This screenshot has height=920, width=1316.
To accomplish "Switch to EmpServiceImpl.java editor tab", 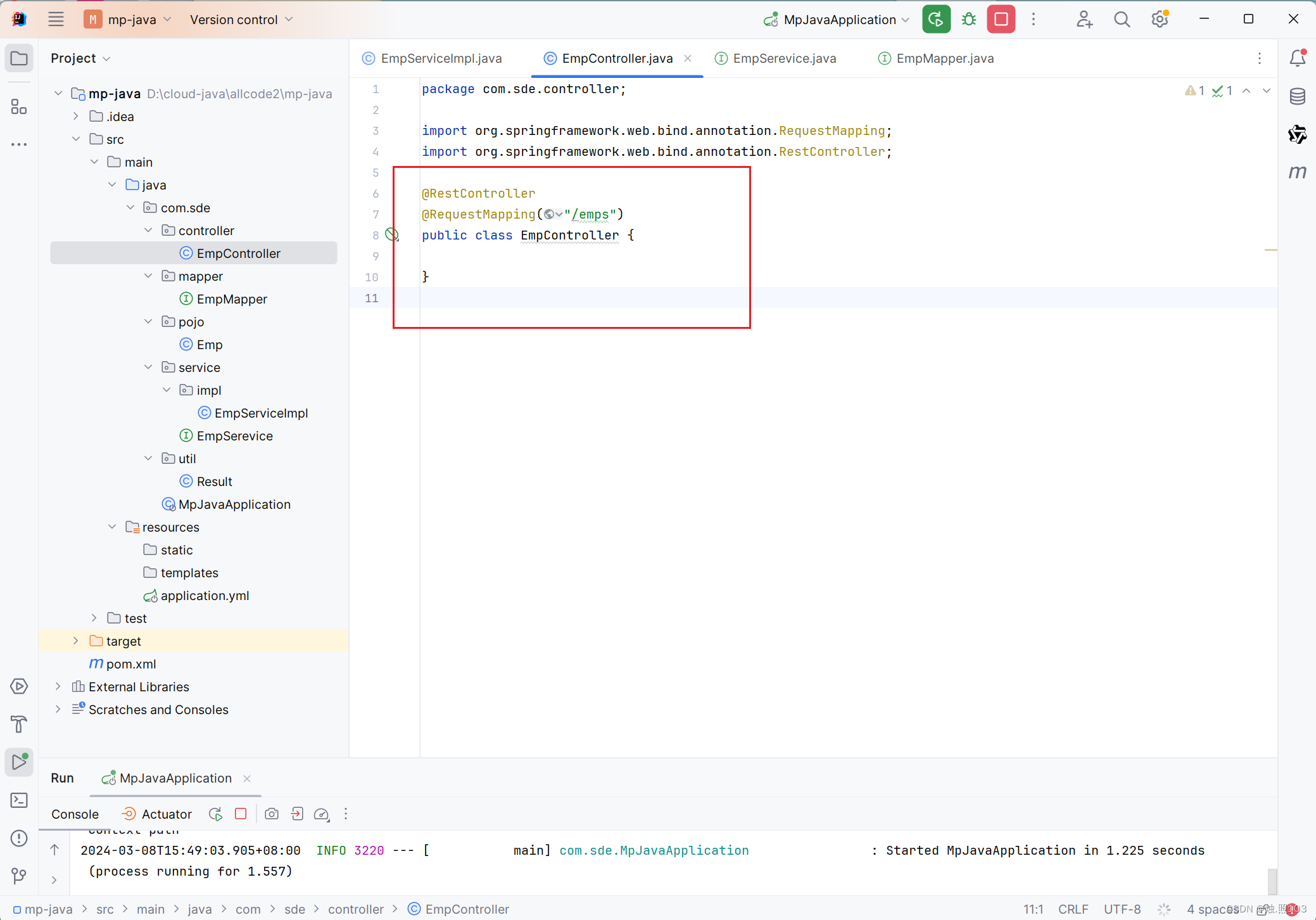I will 441,58.
